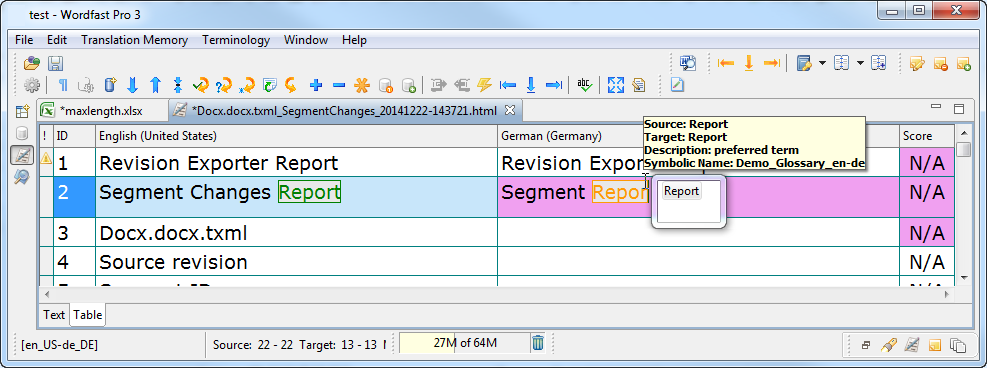
Task: Click the highlighted Report term in source
Action: (x=309, y=192)
